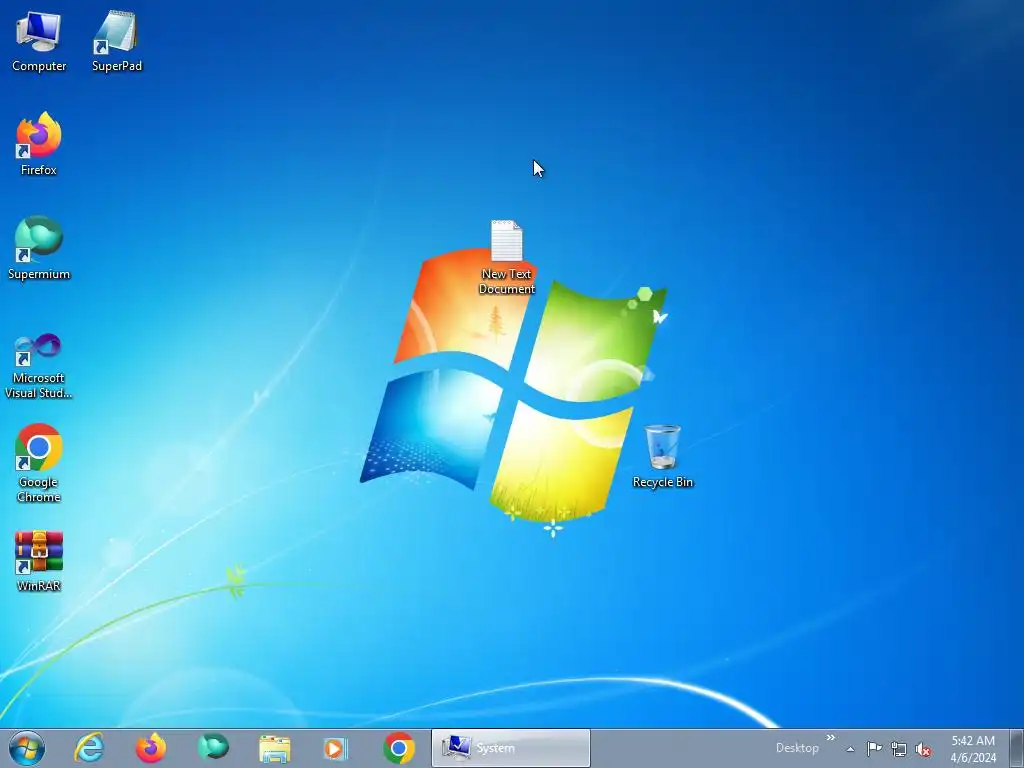The image size is (1024, 768).
Task: Select the WinRAR desktop shortcut
Action: [x=39, y=561]
